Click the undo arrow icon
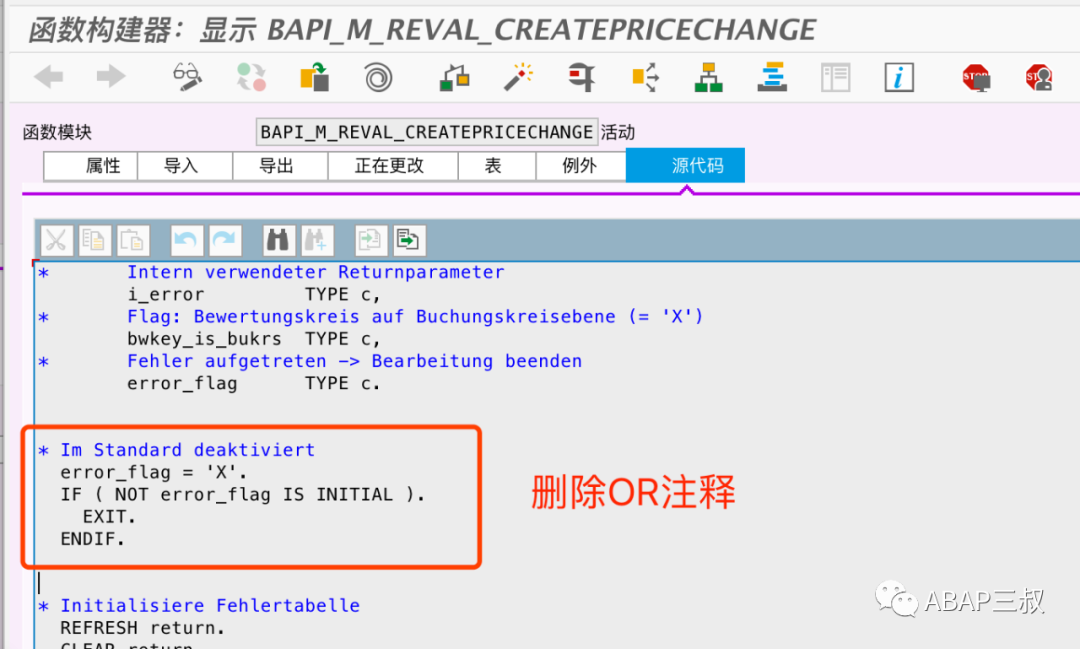Screen dimensions: 1080x649 pos(187,240)
